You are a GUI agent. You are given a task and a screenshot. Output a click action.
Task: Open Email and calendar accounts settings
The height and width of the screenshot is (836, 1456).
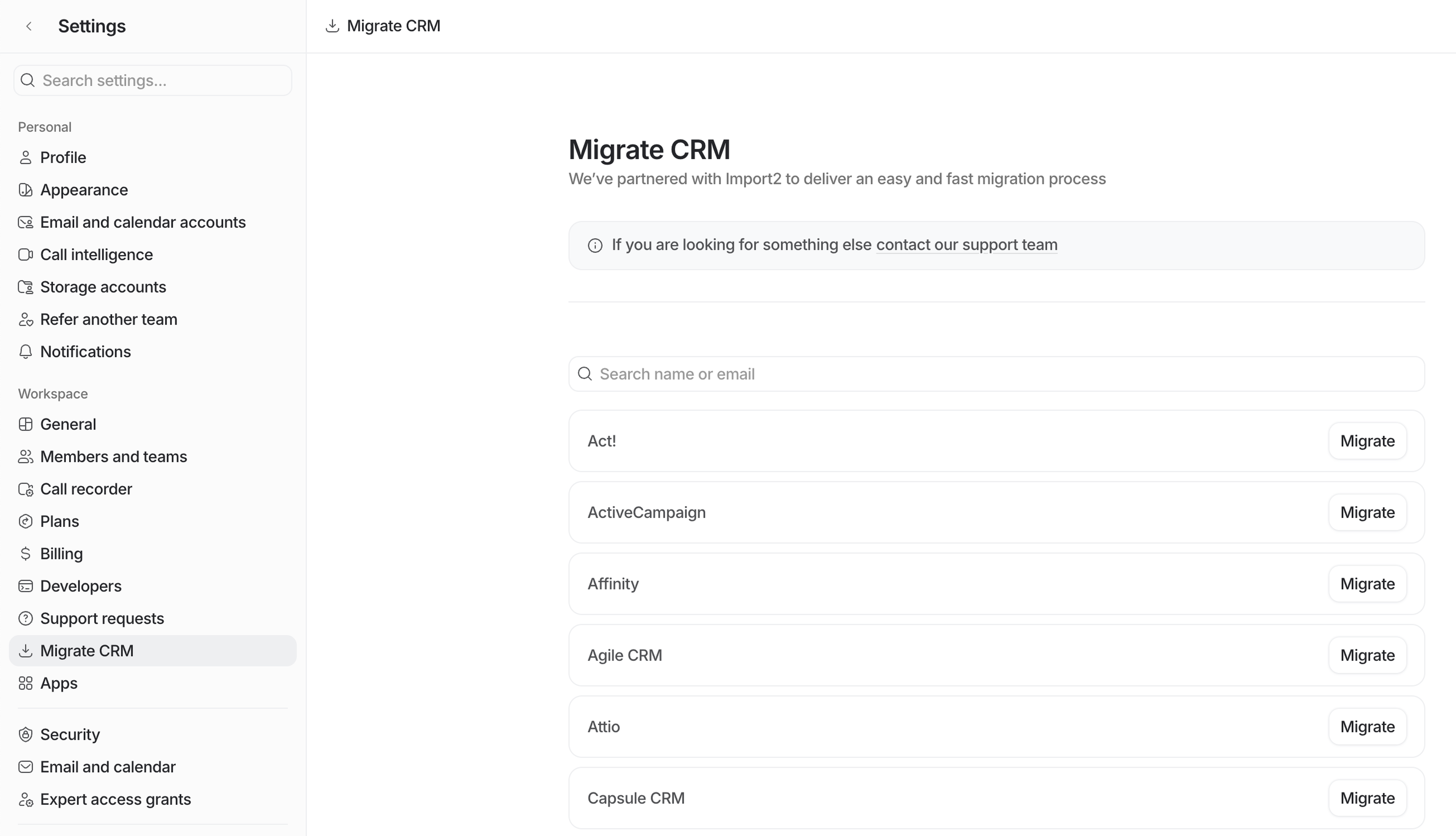click(x=142, y=222)
